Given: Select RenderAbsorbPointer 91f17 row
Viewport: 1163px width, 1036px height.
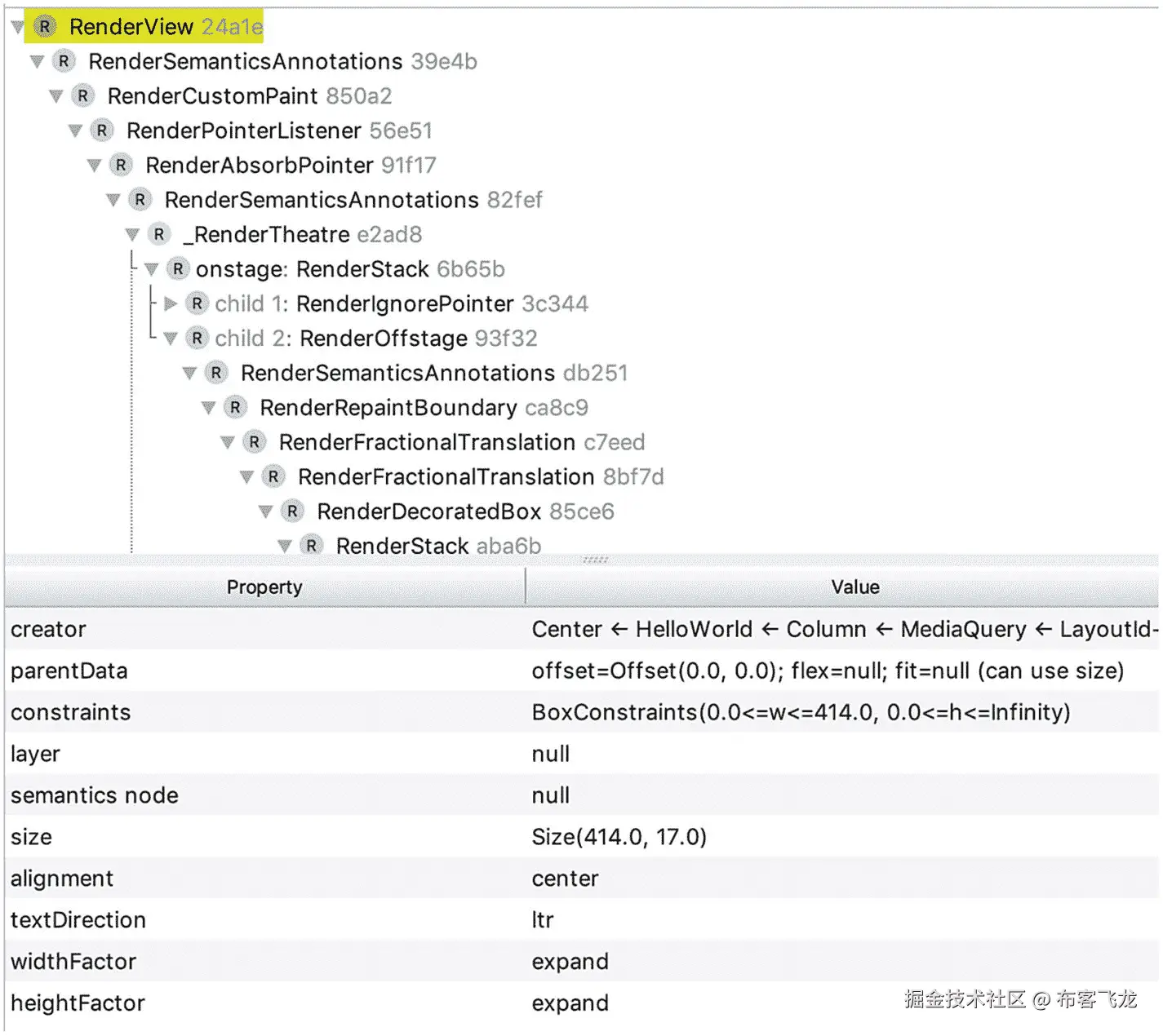Looking at the screenshot, I should (x=291, y=166).
